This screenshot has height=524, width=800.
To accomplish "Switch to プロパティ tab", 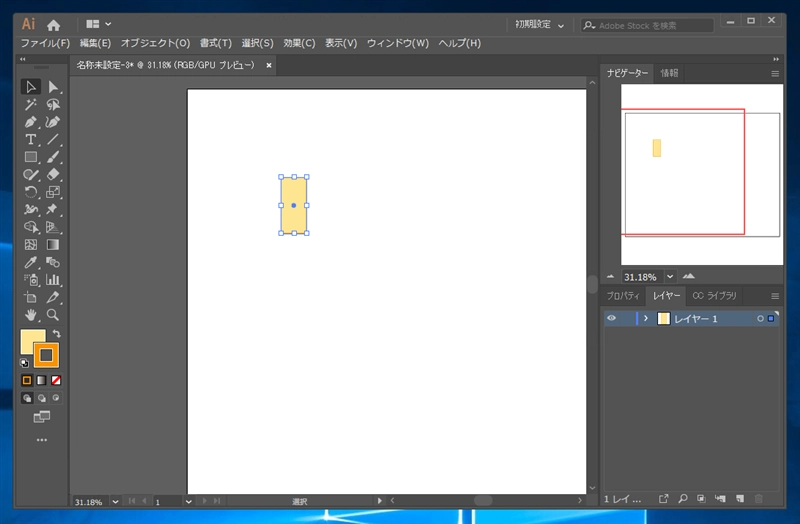I will [623, 295].
